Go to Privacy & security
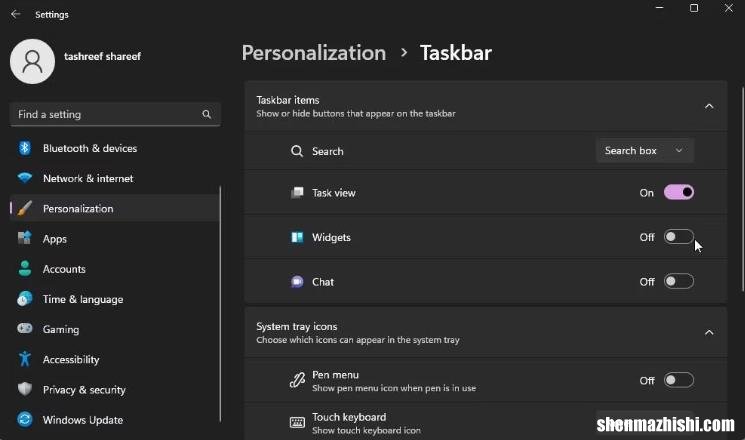This screenshot has width=745, height=440. tap(115, 390)
